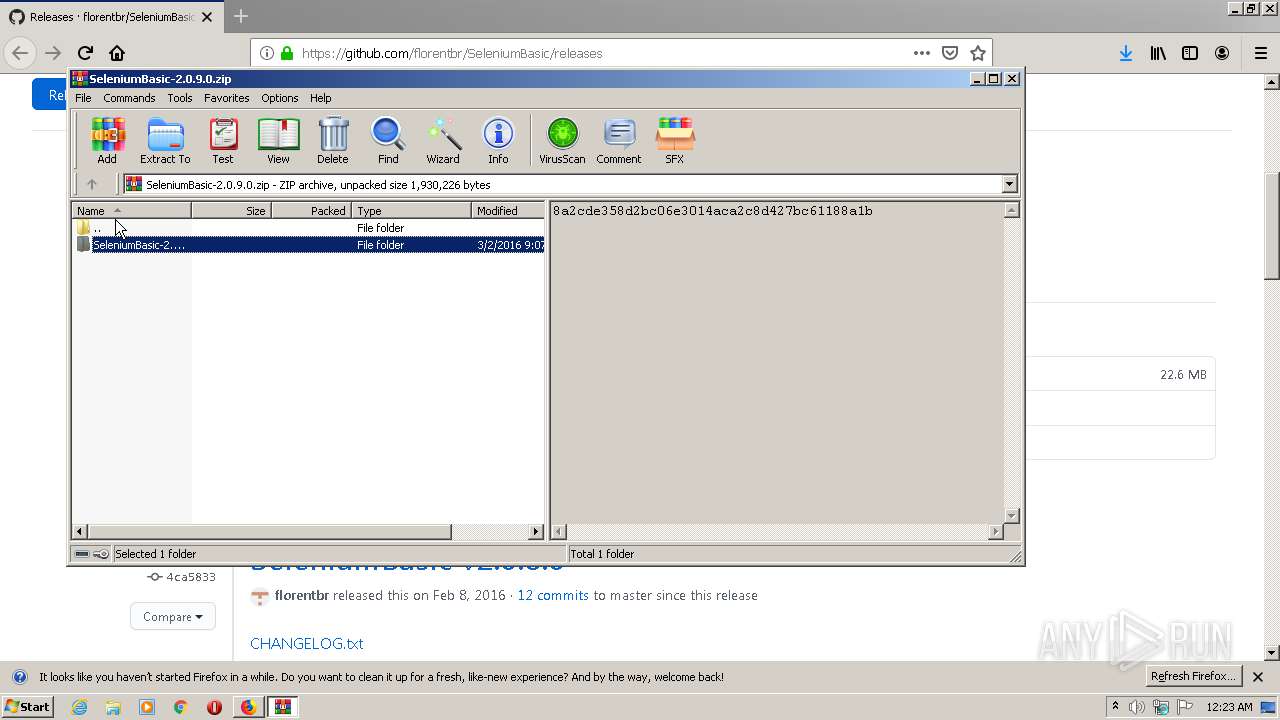Click the taskbar clock 12:23 AM
Image resolution: width=1280 pixels, height=720 pixels.
coord(1229,707)
